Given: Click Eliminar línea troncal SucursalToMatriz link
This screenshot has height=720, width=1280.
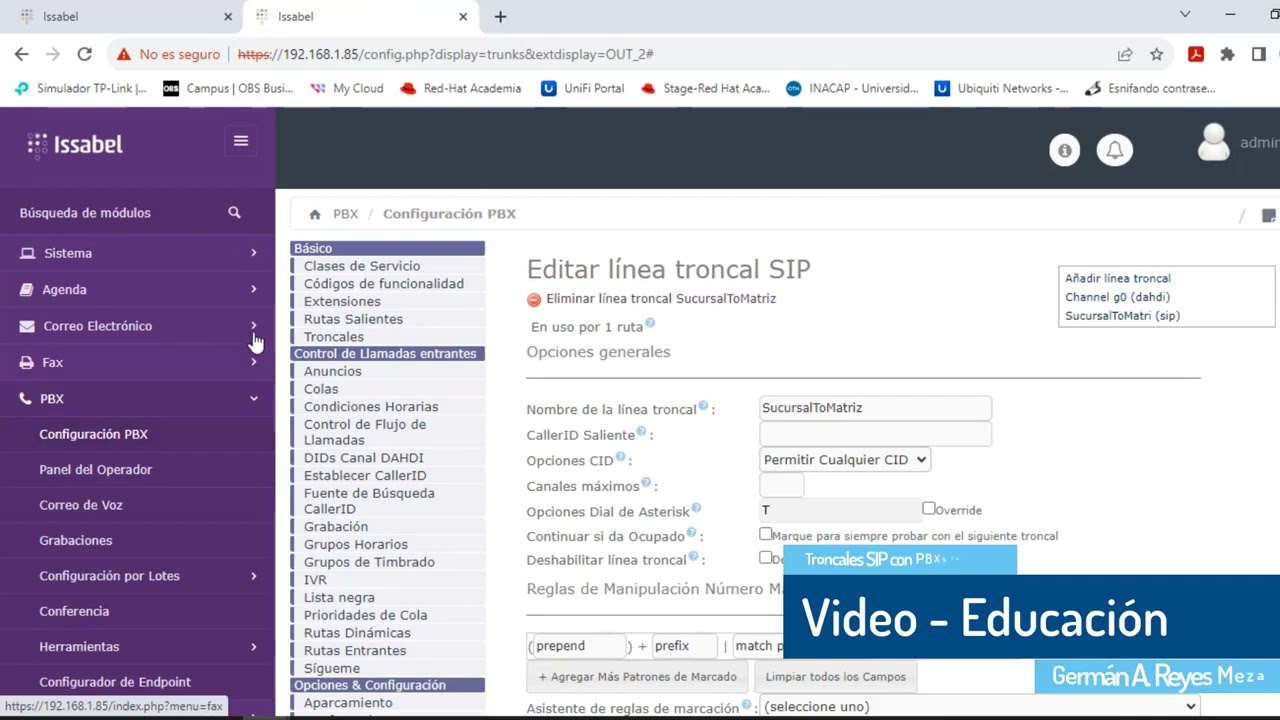Looking at the screenshot, I should 660,299.
